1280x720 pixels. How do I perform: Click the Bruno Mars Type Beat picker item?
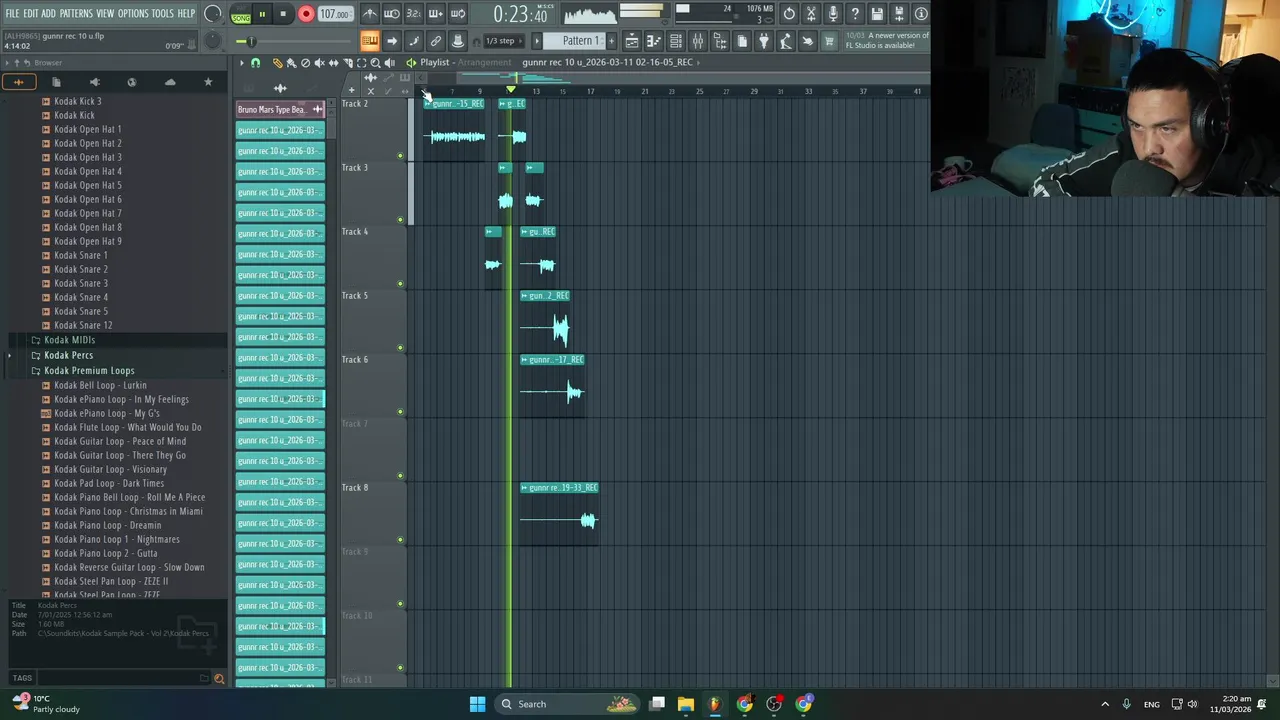click(280, 109)
